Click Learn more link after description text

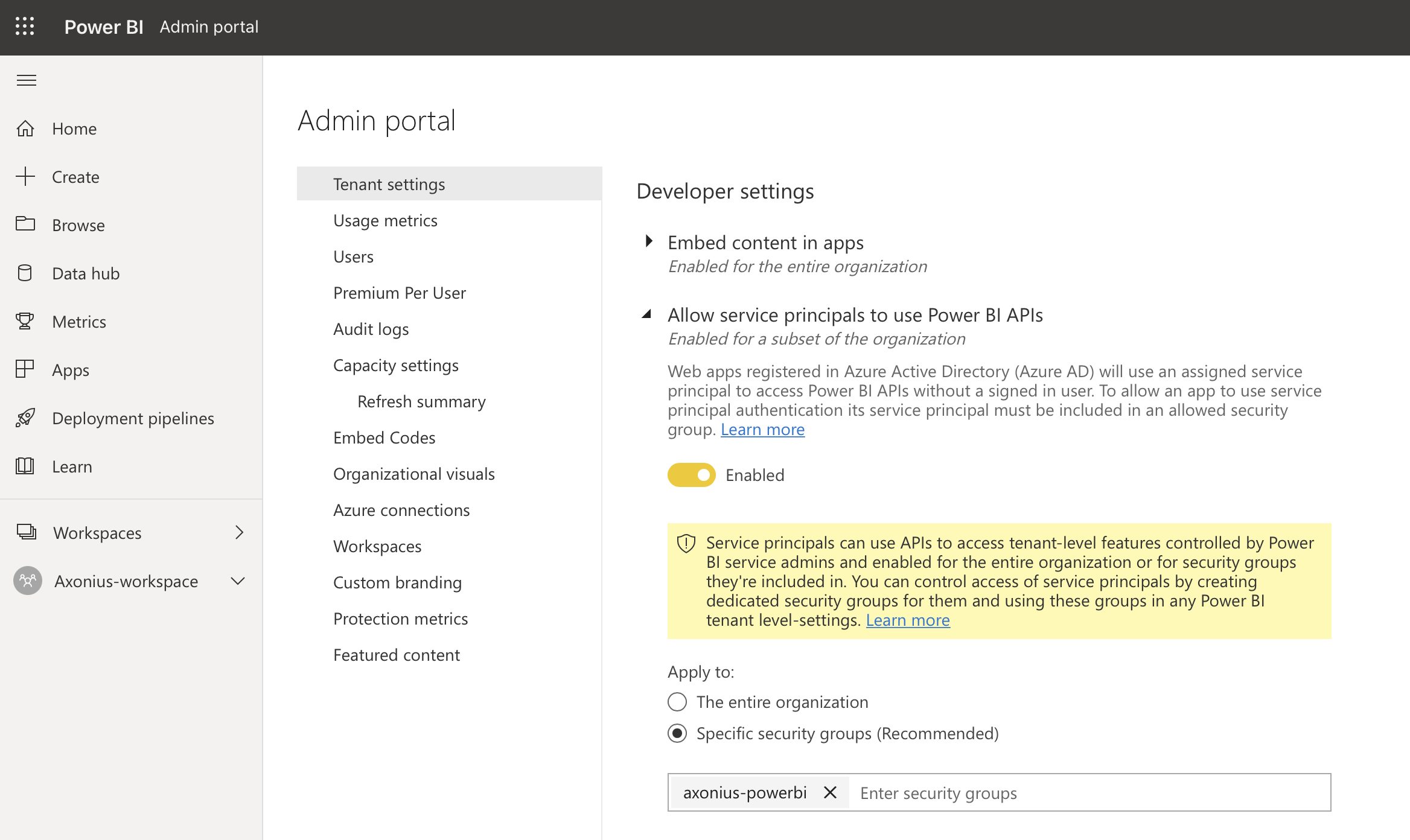762,430
